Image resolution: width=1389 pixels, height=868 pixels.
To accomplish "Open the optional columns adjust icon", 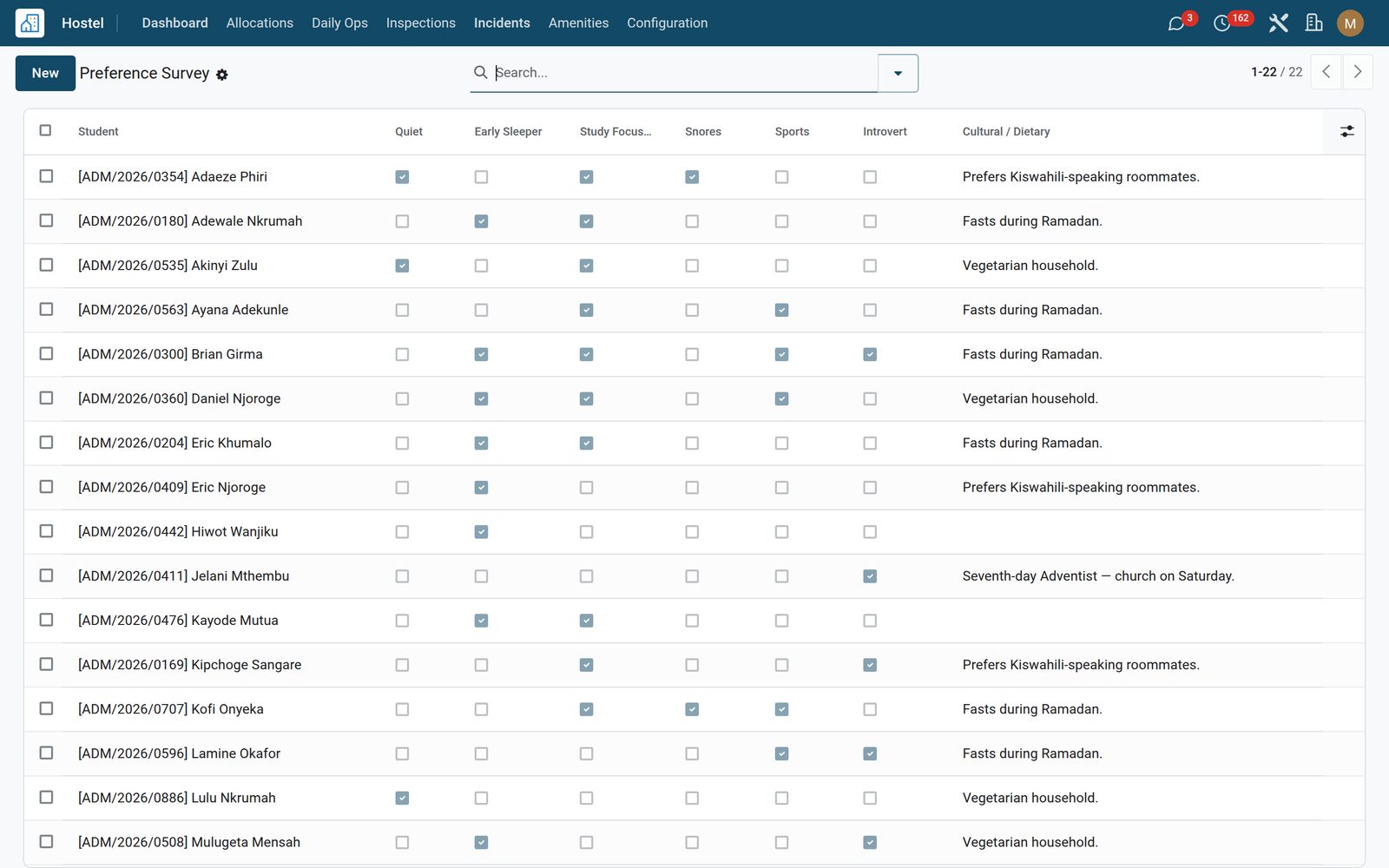I will [x=1346, y=131].
